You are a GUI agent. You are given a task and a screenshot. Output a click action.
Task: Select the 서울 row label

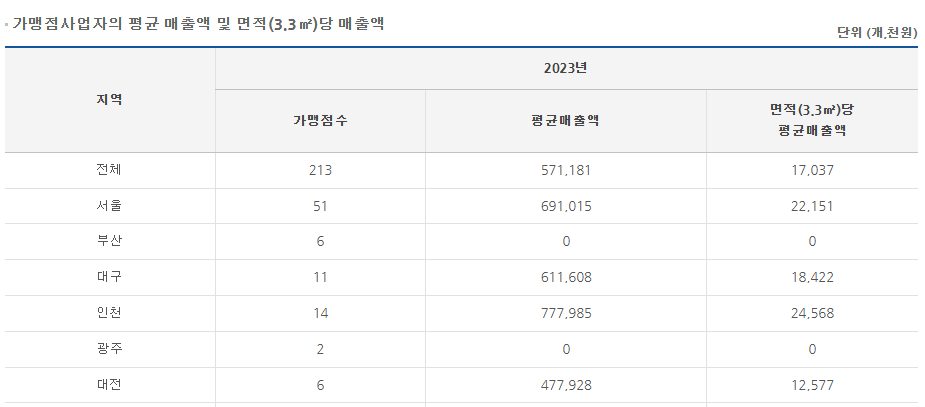pos(110,206)
